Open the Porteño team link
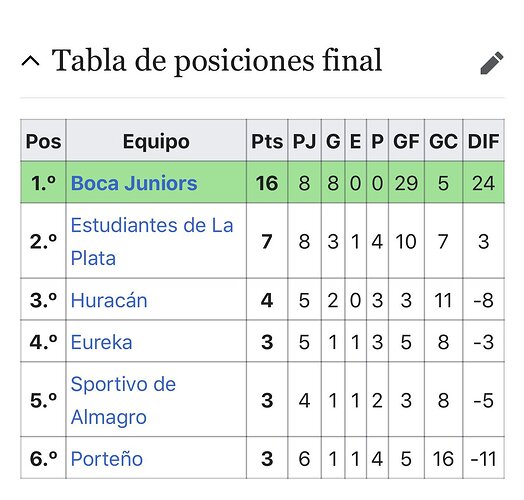Screen dimensions: 524x500 107,459
